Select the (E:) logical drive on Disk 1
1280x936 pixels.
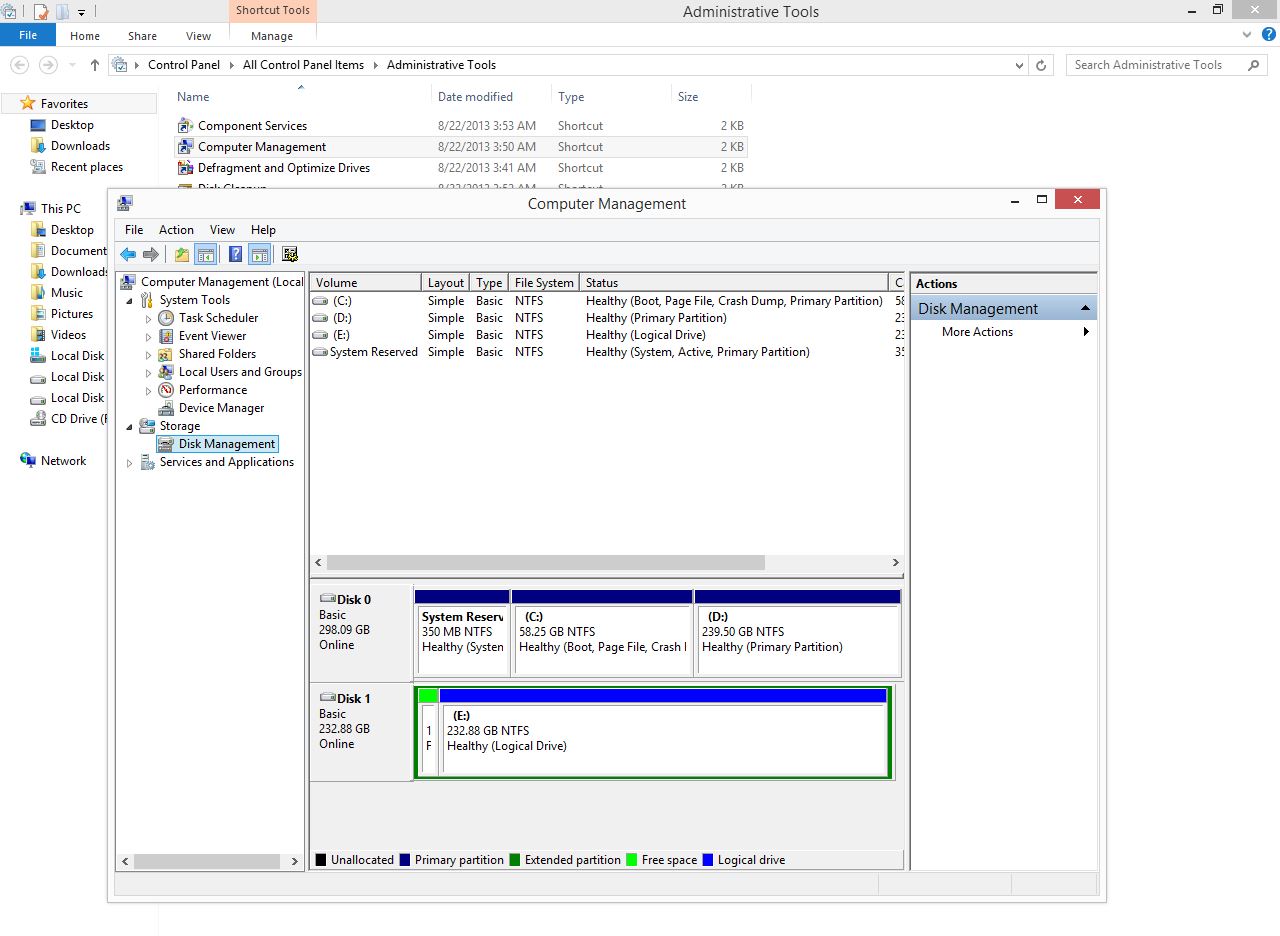point(664,731)
